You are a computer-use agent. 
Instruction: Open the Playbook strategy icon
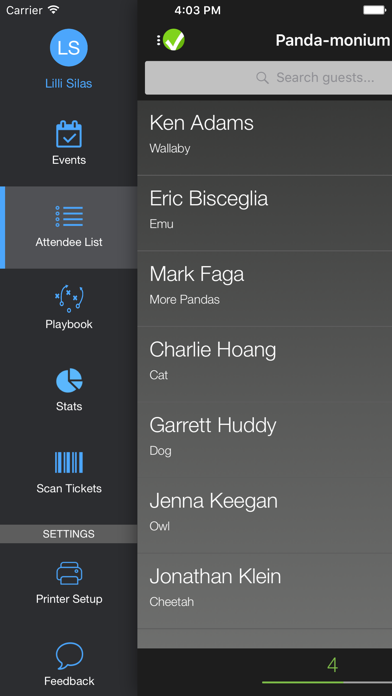point(69,298)
